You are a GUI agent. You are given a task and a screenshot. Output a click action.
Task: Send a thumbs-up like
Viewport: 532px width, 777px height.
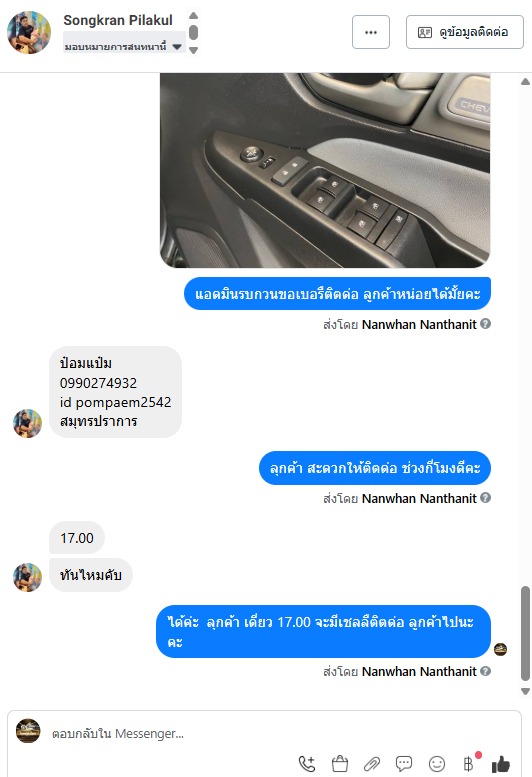(x=501, y=764)
